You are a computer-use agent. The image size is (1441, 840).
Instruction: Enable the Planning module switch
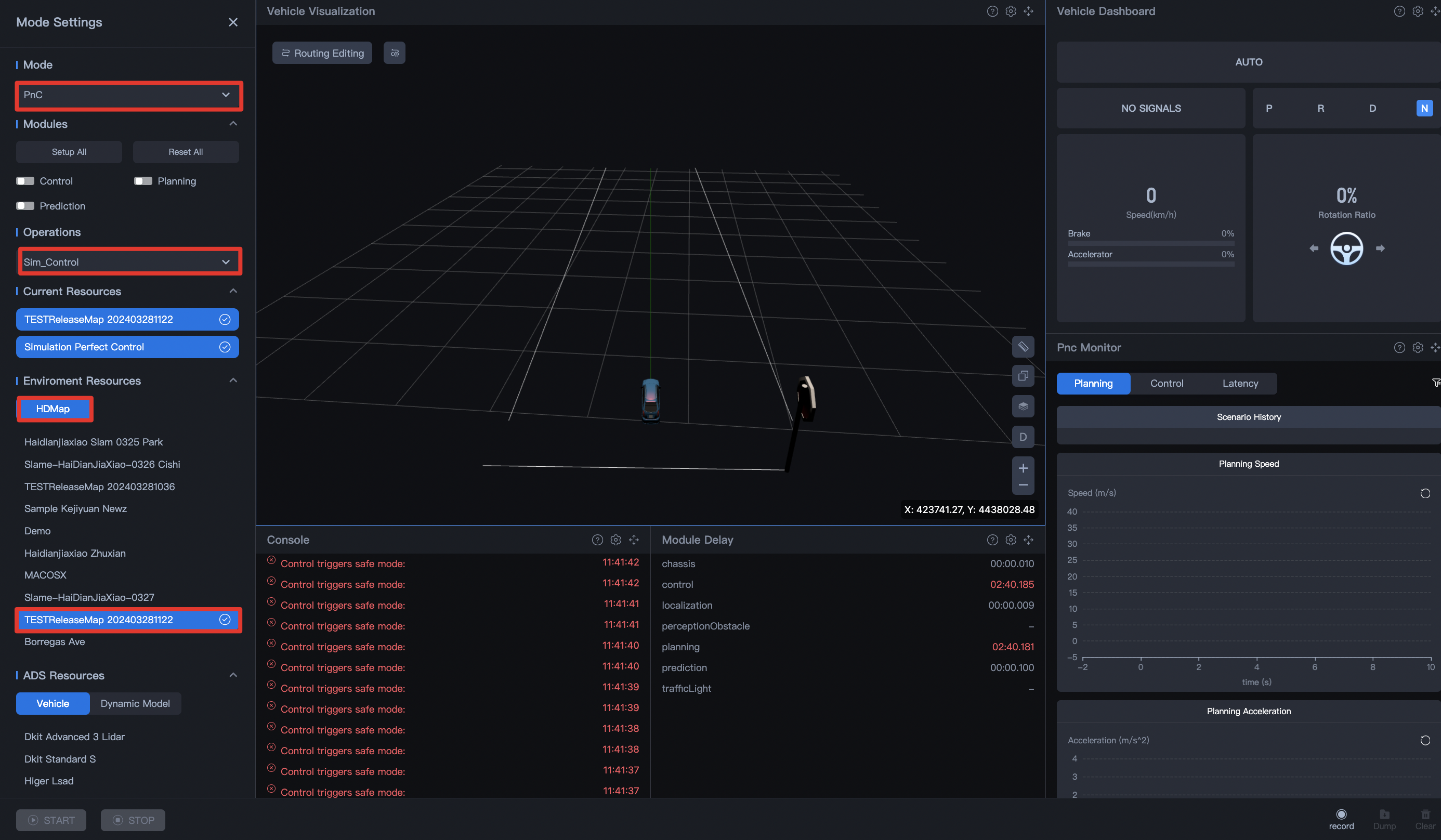143,181
